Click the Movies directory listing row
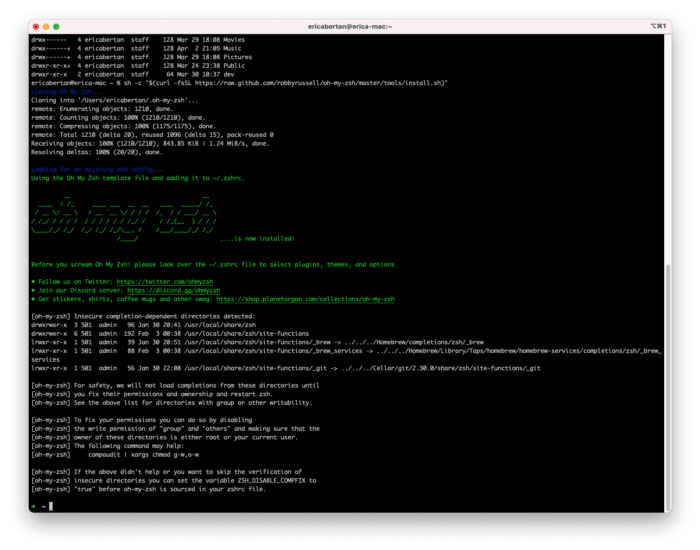The height and width of the screenshot is (550, 700). pyautogui.click(x=138, y=40)
